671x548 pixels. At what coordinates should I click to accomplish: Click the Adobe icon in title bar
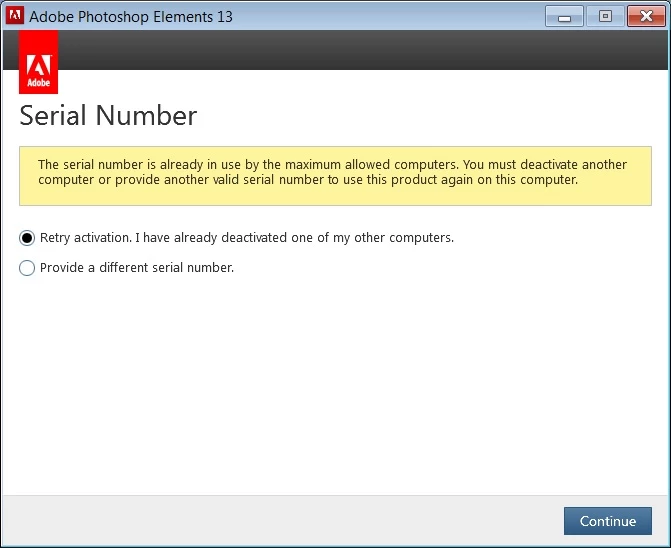coord(15,16)
